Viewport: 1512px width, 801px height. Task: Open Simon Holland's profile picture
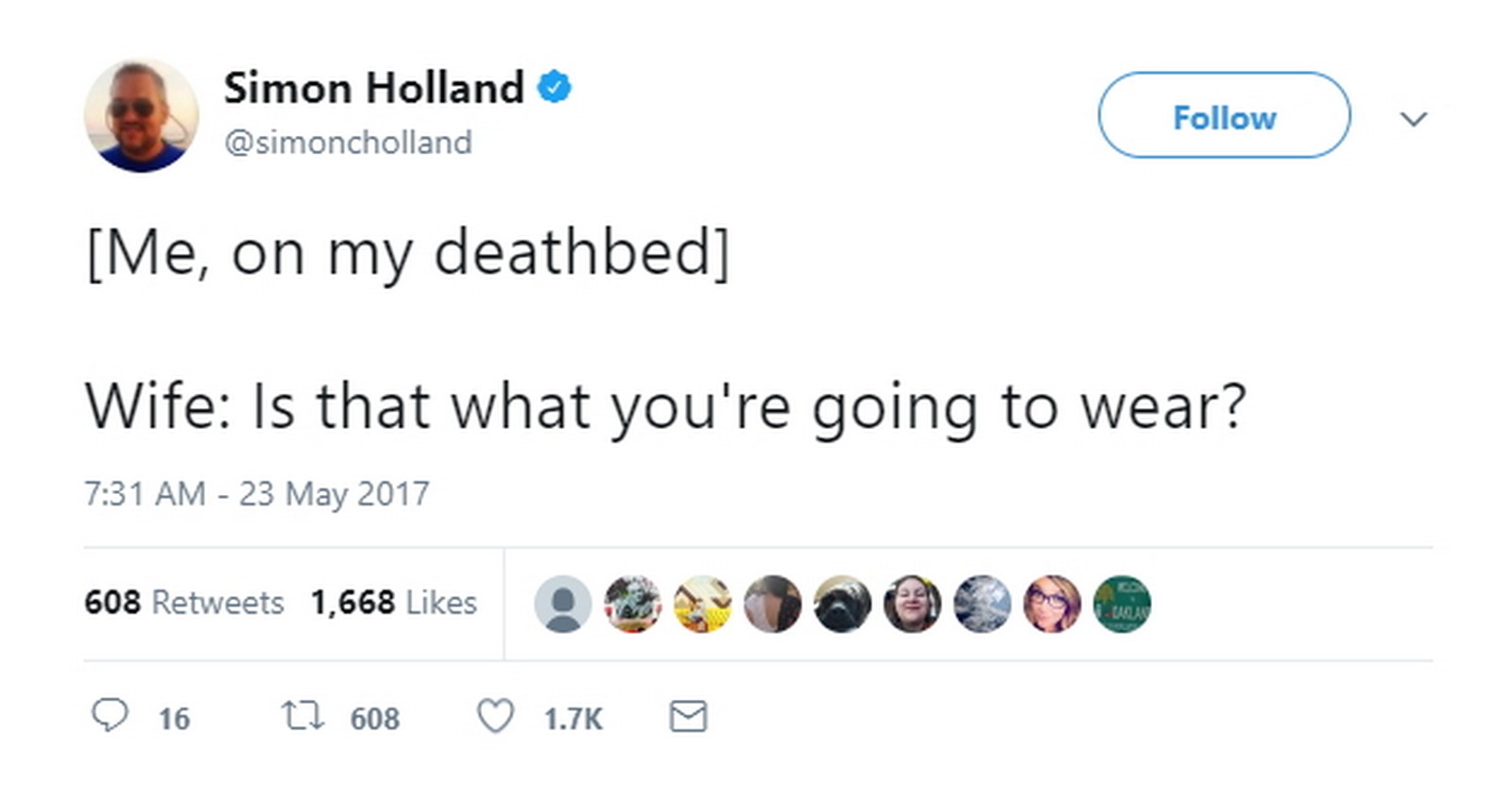click(142, 116)
